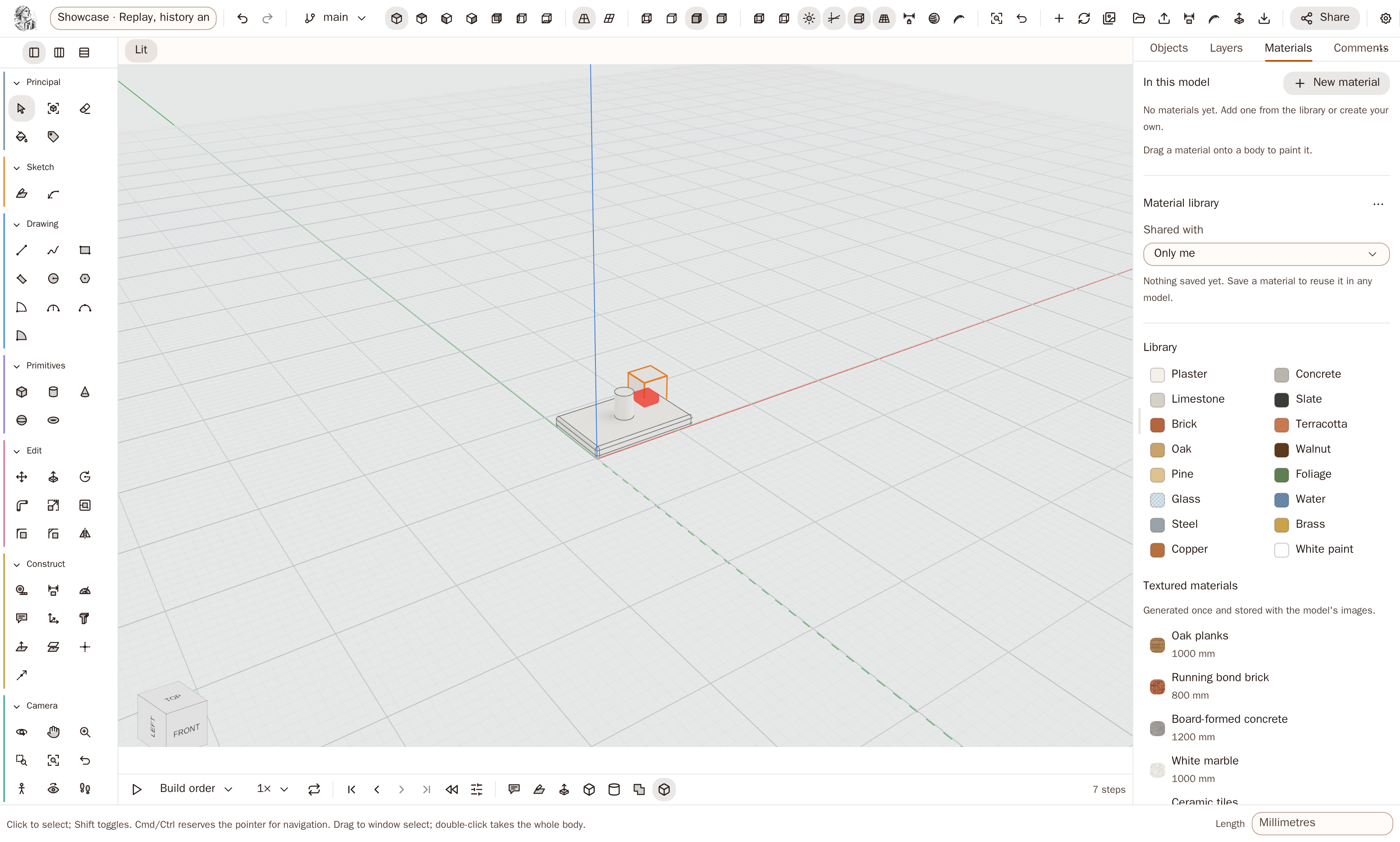Screen dimensions: 1400x842
Task: Select the Brass color swatch
Action: pyautogui.click(x=1281, y=524)
